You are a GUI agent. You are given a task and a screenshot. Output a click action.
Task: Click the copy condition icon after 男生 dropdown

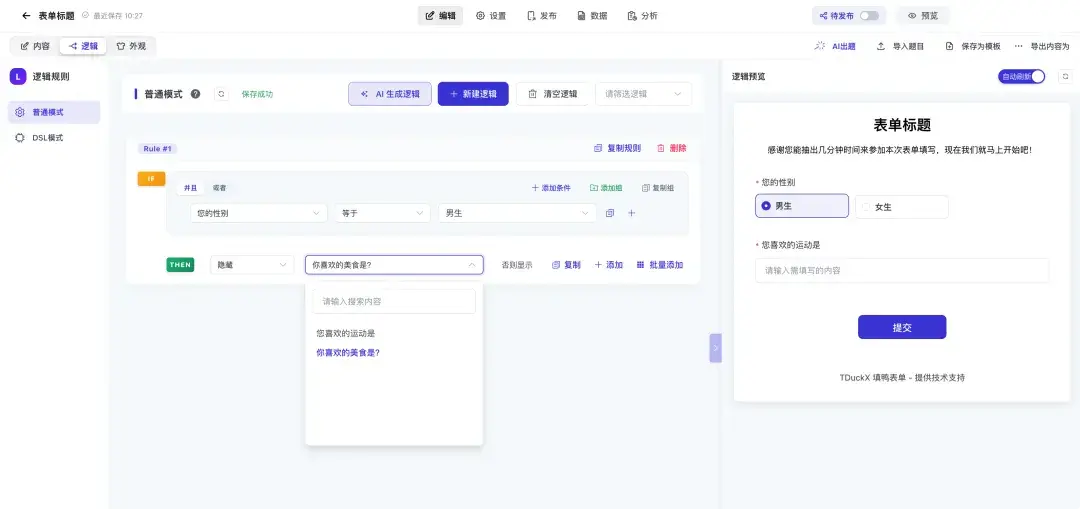click(610, 214)
